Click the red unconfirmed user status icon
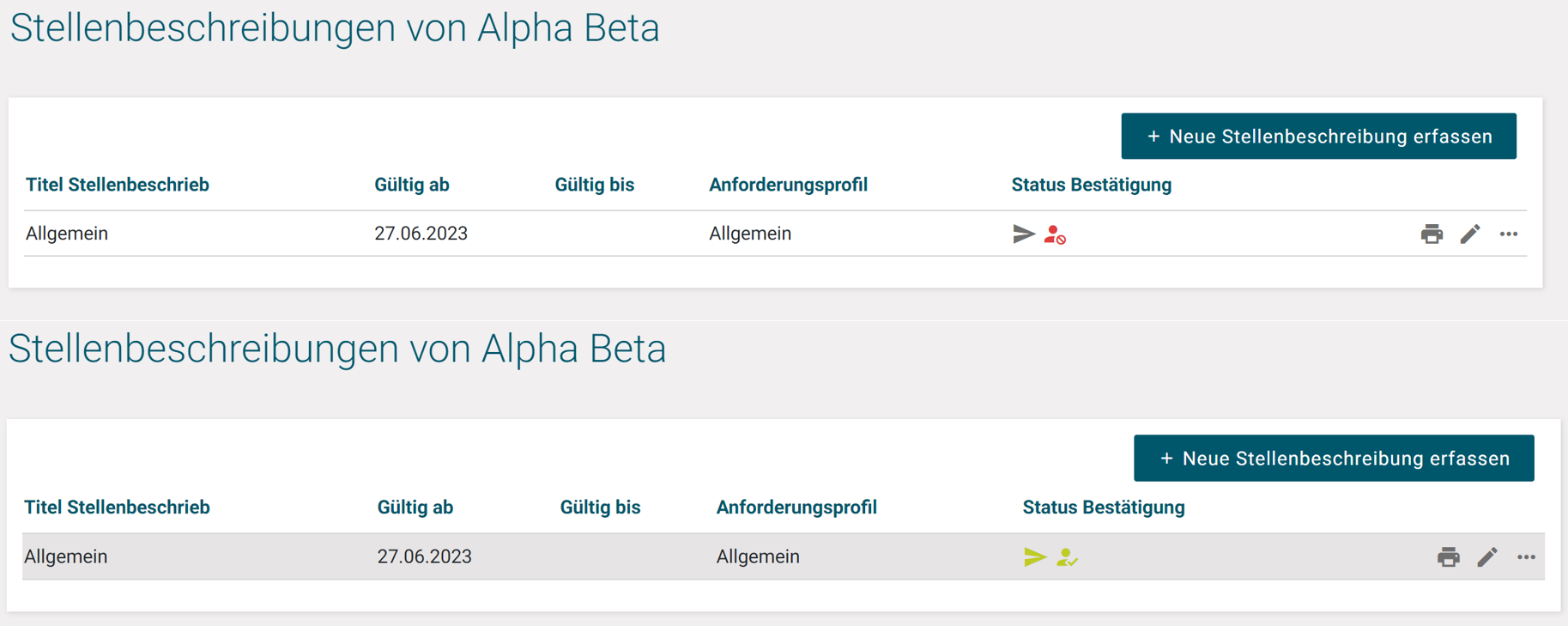Screen dimensions: 1568x626 [x=1055, y=234]
